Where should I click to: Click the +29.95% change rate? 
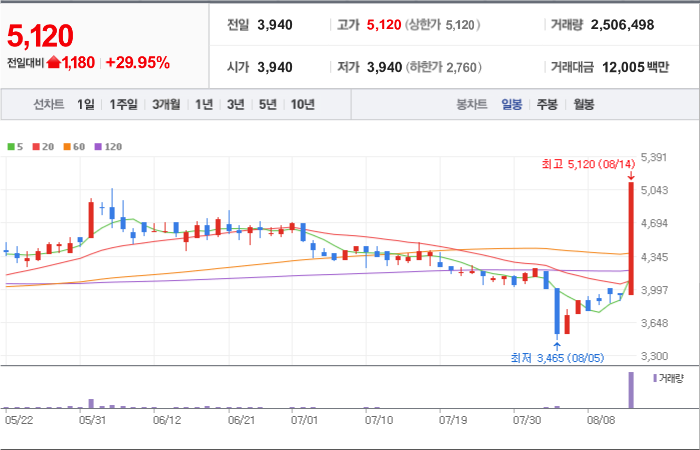pos(138,62)
